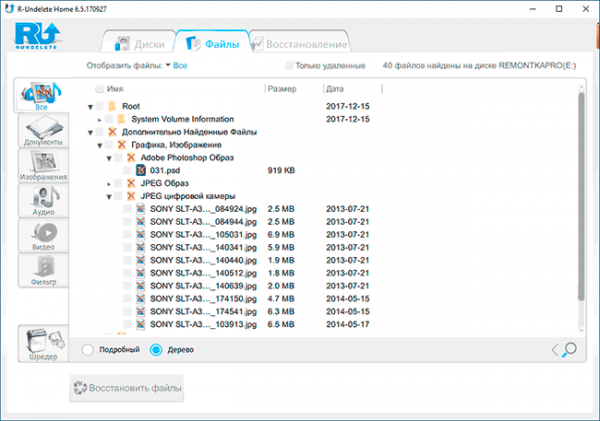Click the left arrow beside search
Image resolution: width=600 pixels, height=421 pixels.
555,350
